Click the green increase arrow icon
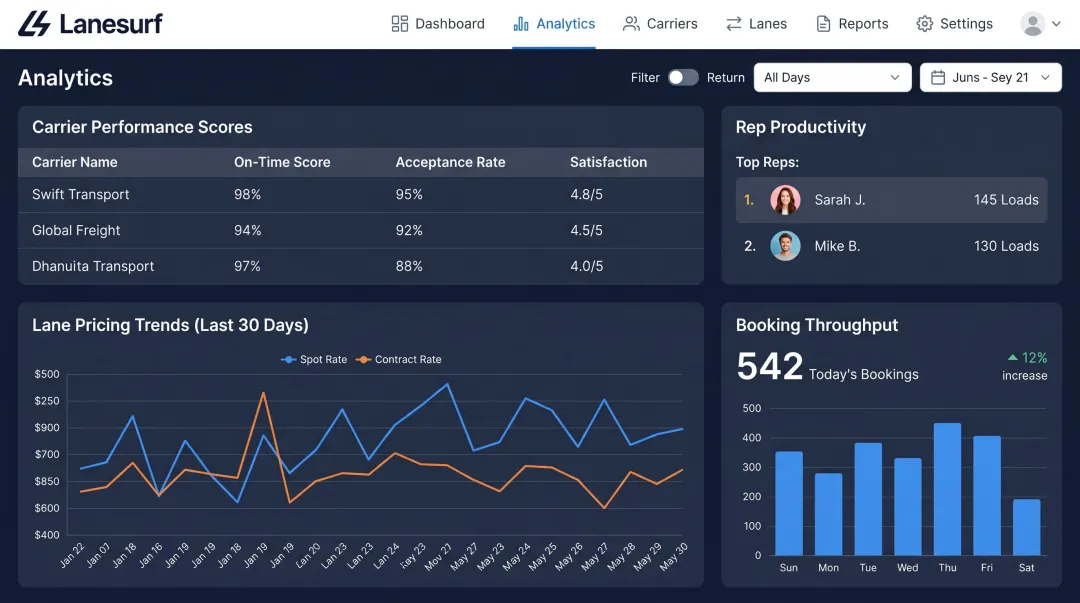The width and height of the screenshot is (1080, 603). pyautogui.click(x=1012, y=358)
